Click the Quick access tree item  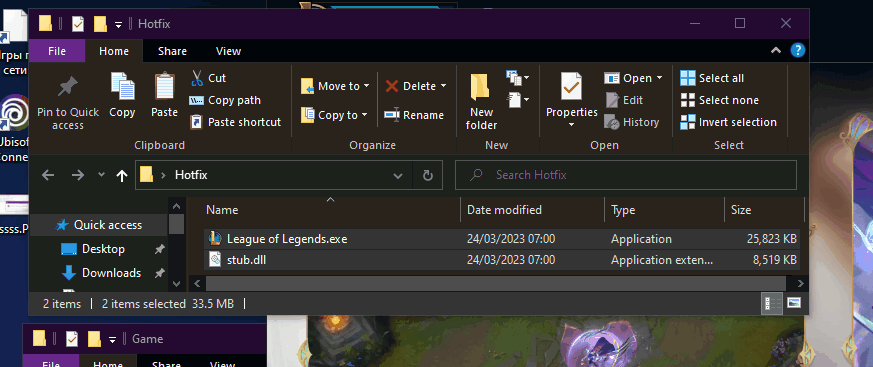click(x=99, y=225)
